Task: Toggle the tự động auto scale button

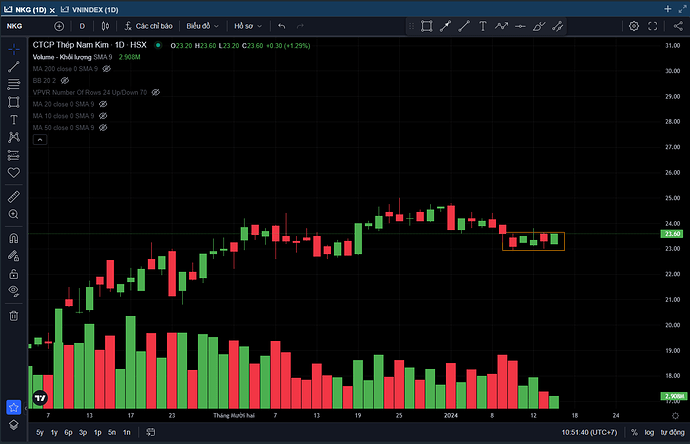Action: 672,433
